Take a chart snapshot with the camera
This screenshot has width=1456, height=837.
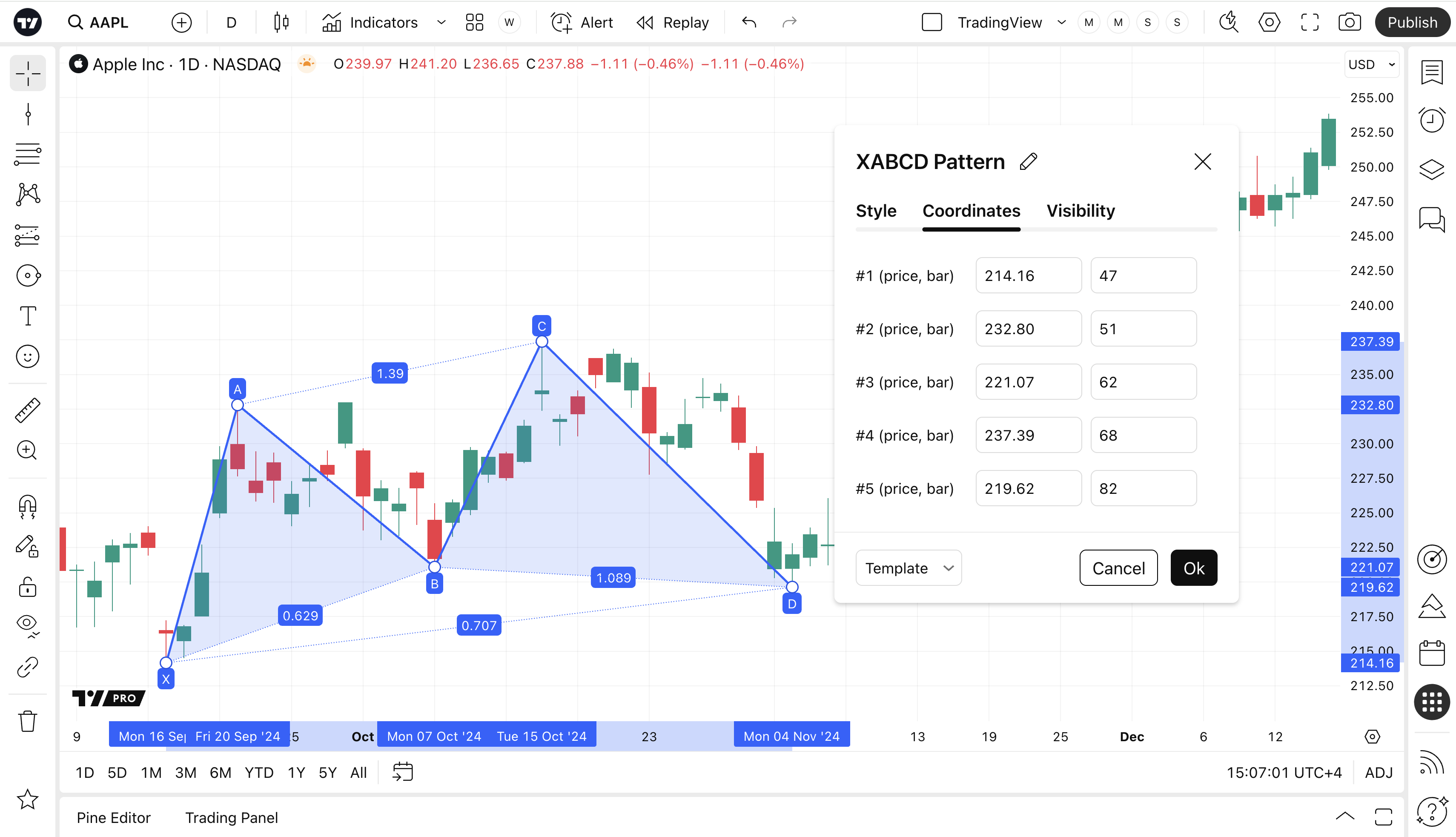coord(1349,23)
